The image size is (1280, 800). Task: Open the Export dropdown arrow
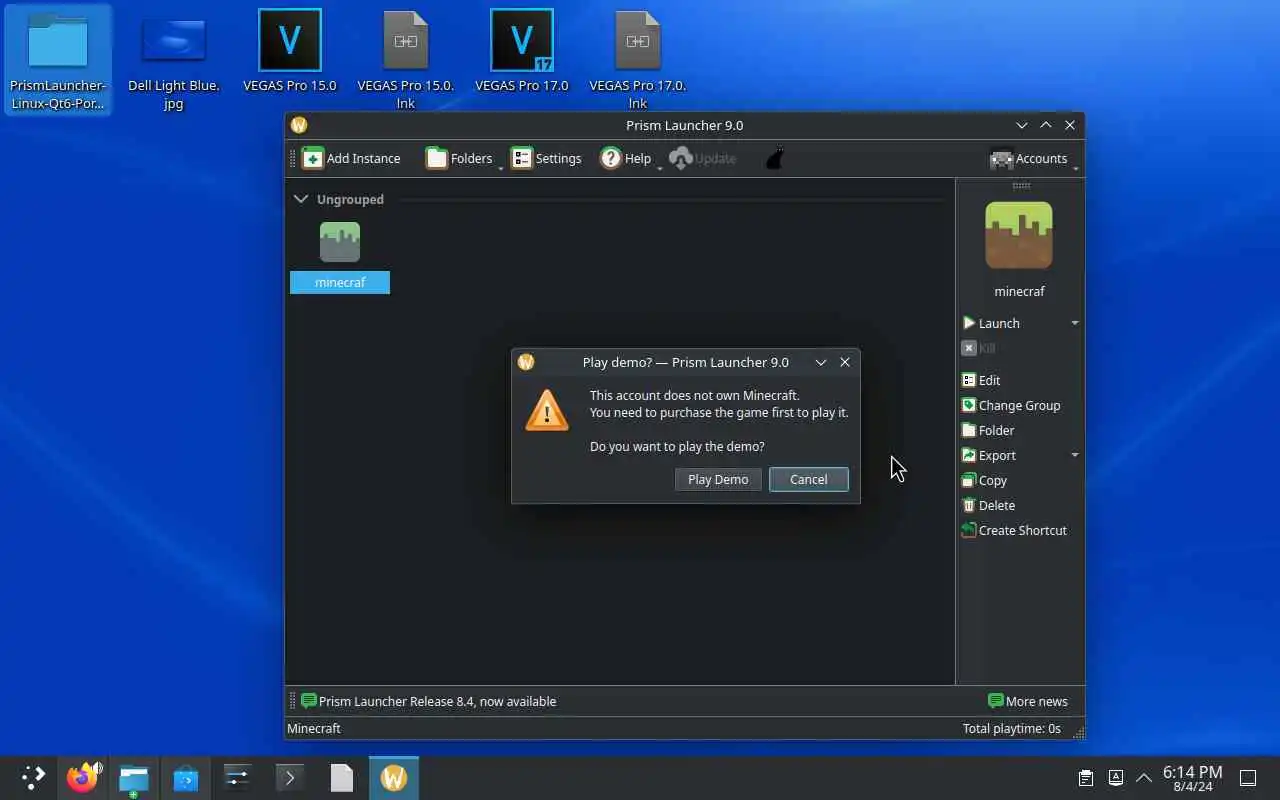1075,455
